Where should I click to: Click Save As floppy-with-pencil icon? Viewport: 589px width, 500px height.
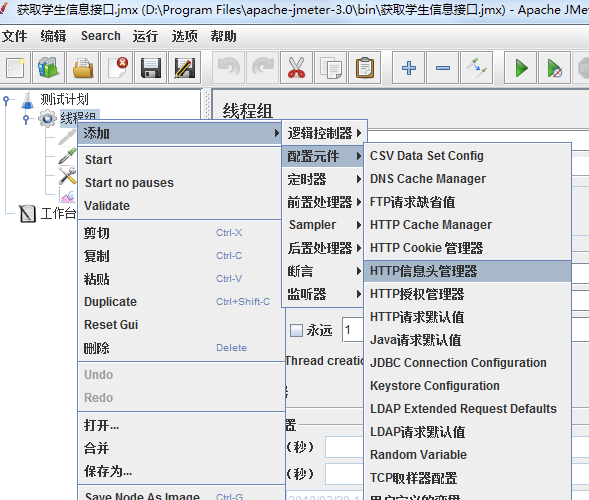(x=184, y=68)
